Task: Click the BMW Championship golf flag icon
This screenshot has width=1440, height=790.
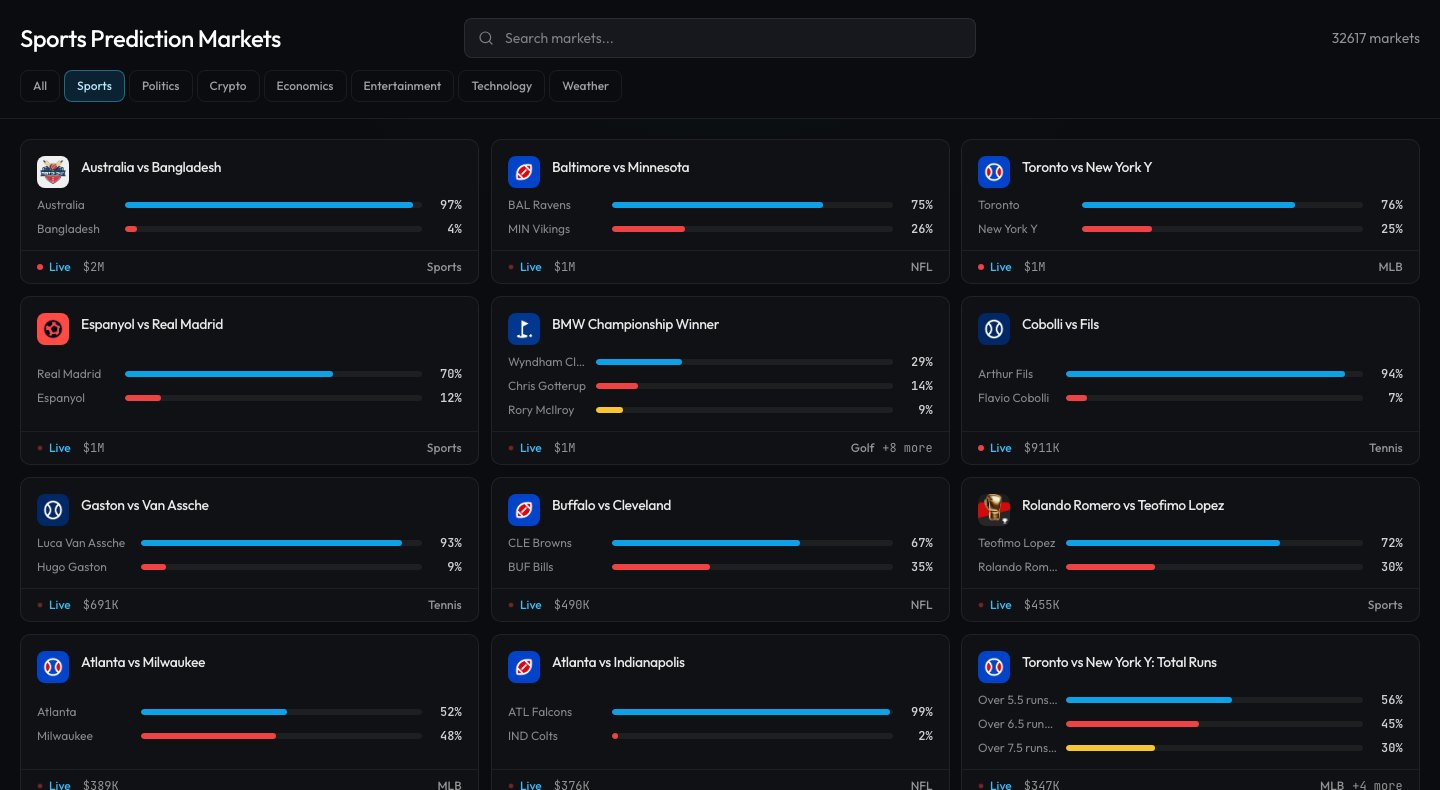Action: (524, 329)
